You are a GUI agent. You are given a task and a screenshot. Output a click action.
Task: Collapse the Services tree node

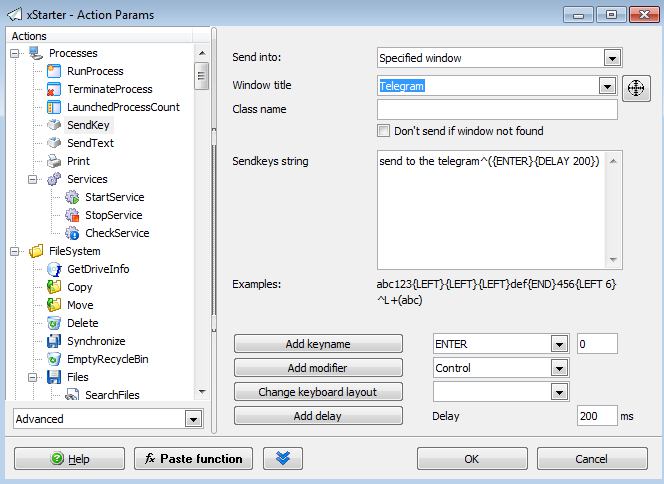[x=33, y=180]
